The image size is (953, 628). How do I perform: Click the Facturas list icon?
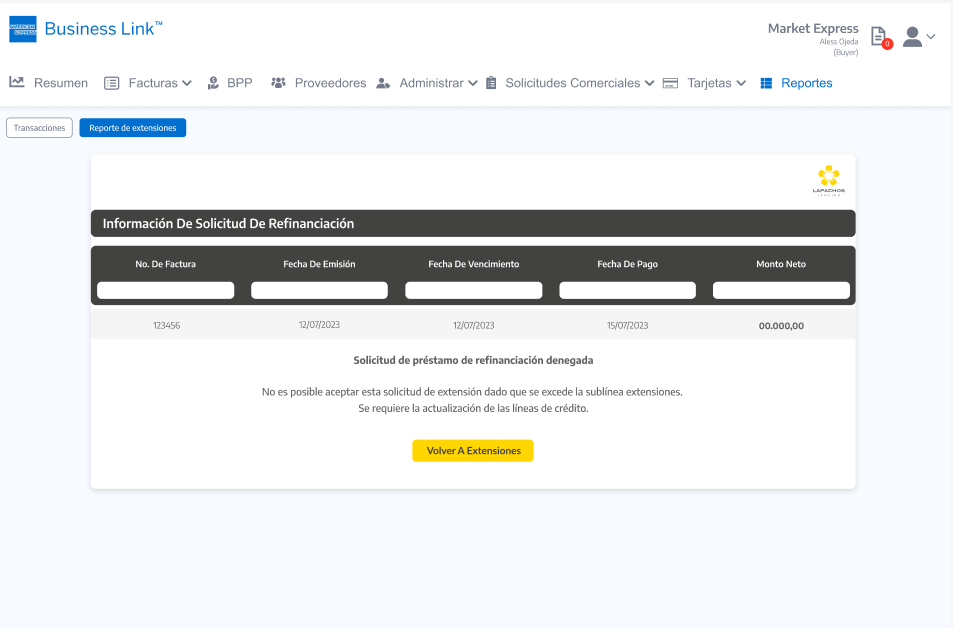click(x=112, y=83)
